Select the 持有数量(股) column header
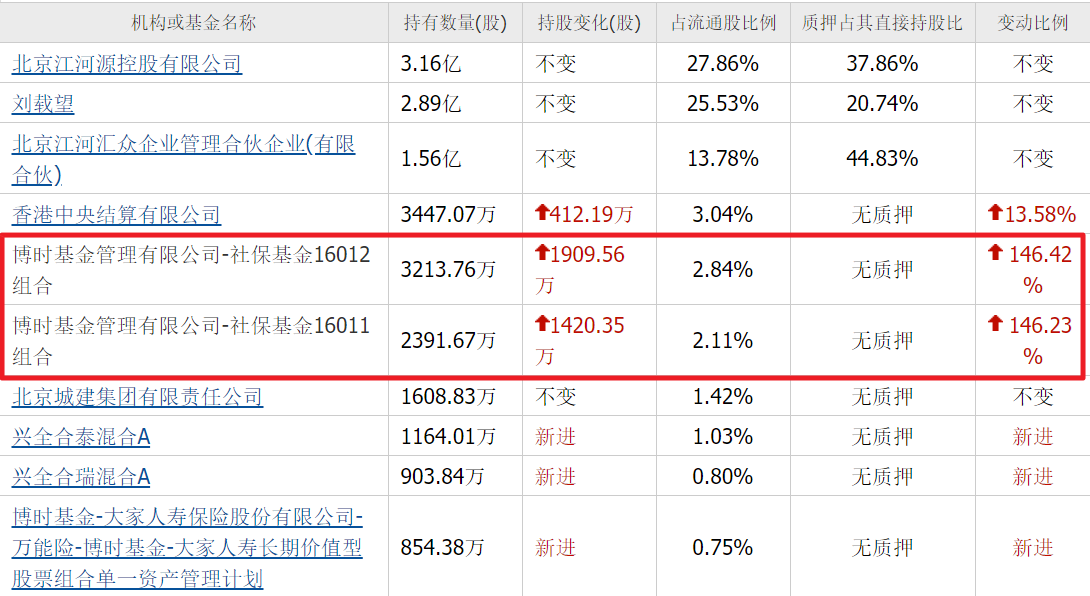The width and height of the screenshot is (1090, 596). 455,23
